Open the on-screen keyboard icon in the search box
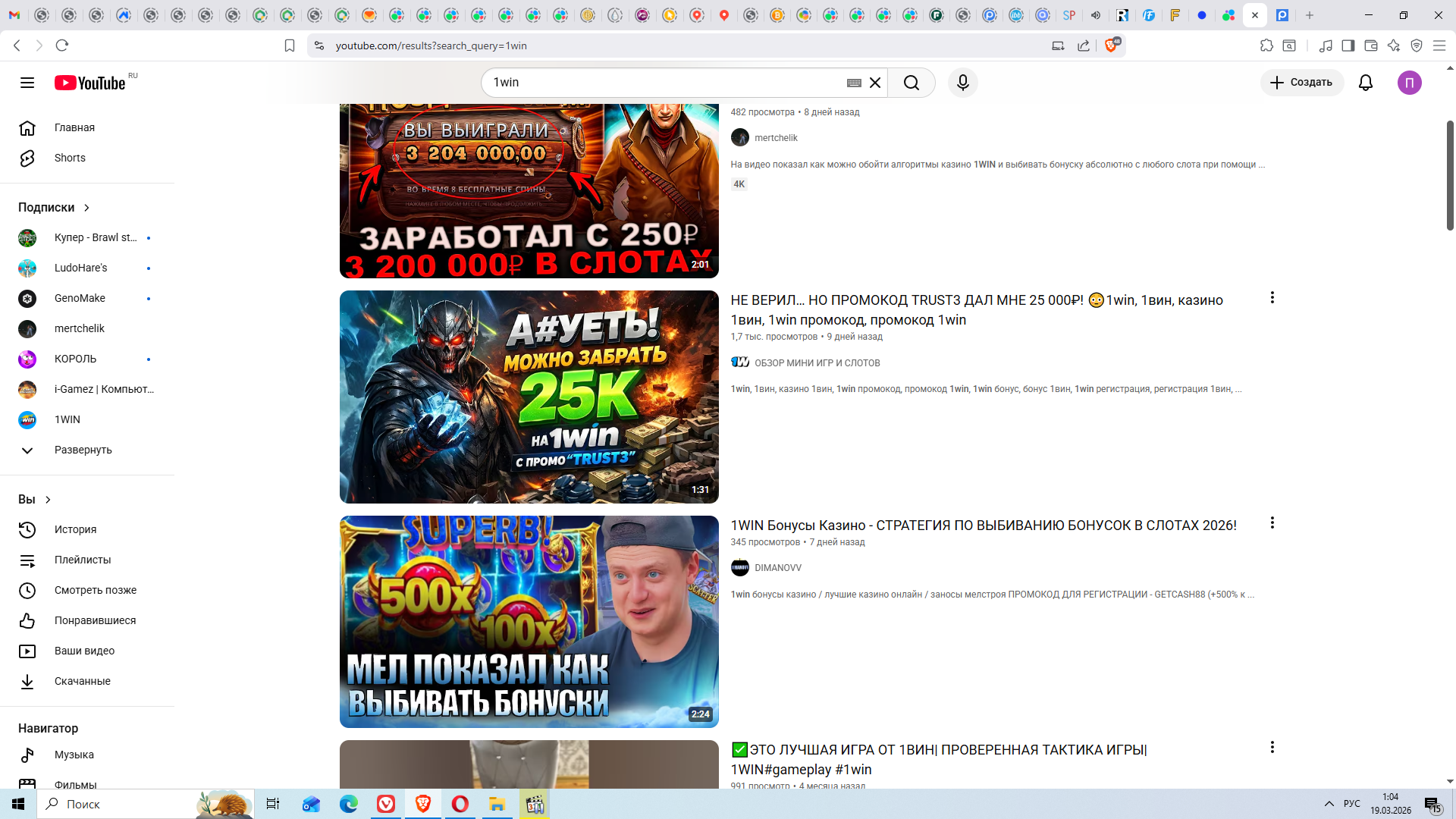Viewport: 1456px width, 819px height. [854, 83]
